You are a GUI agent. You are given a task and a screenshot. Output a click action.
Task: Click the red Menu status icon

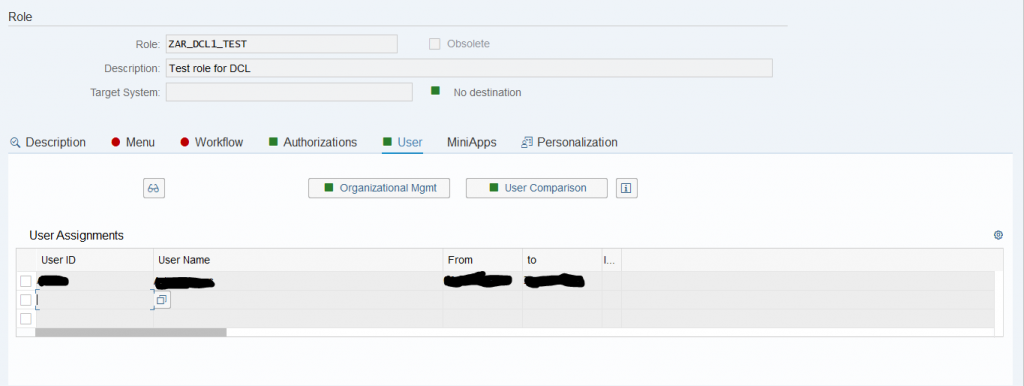pos(116,142)
